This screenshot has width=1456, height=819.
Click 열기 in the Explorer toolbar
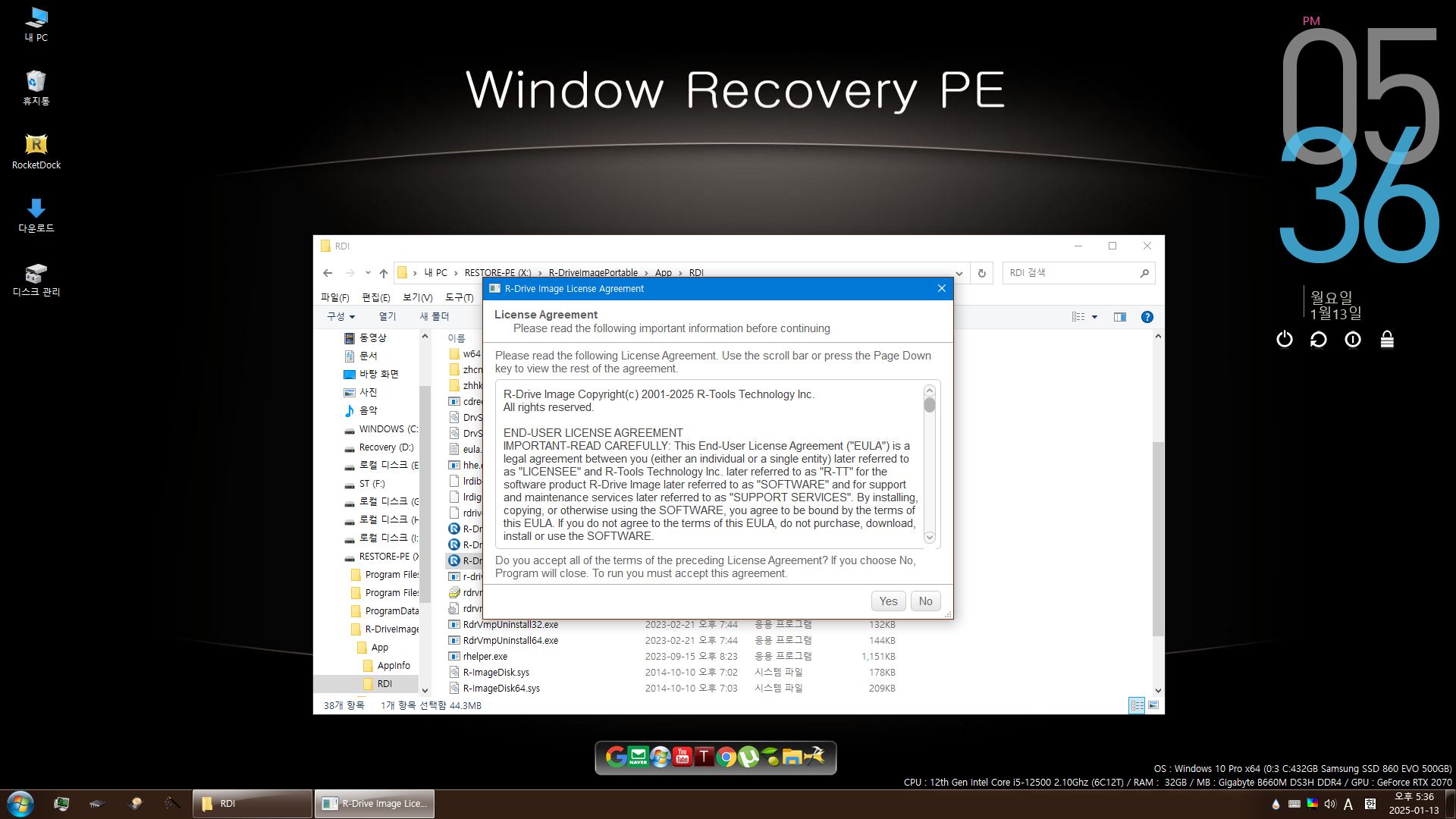coord(387,316)
